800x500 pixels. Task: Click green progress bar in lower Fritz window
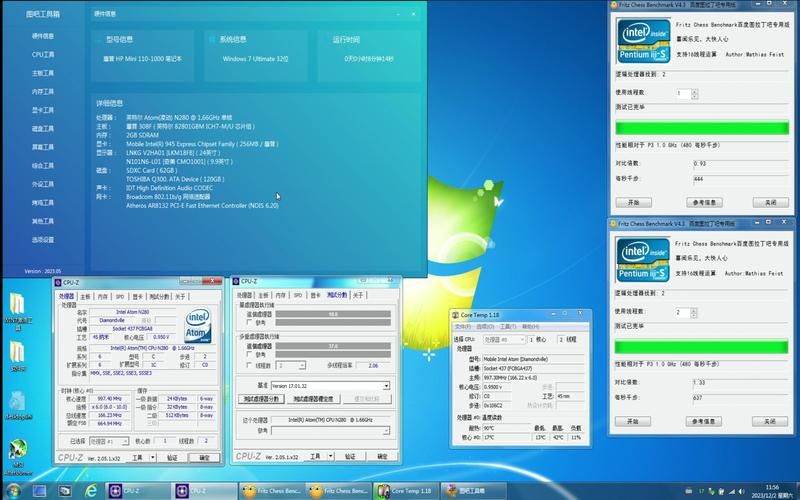point(702,347)
